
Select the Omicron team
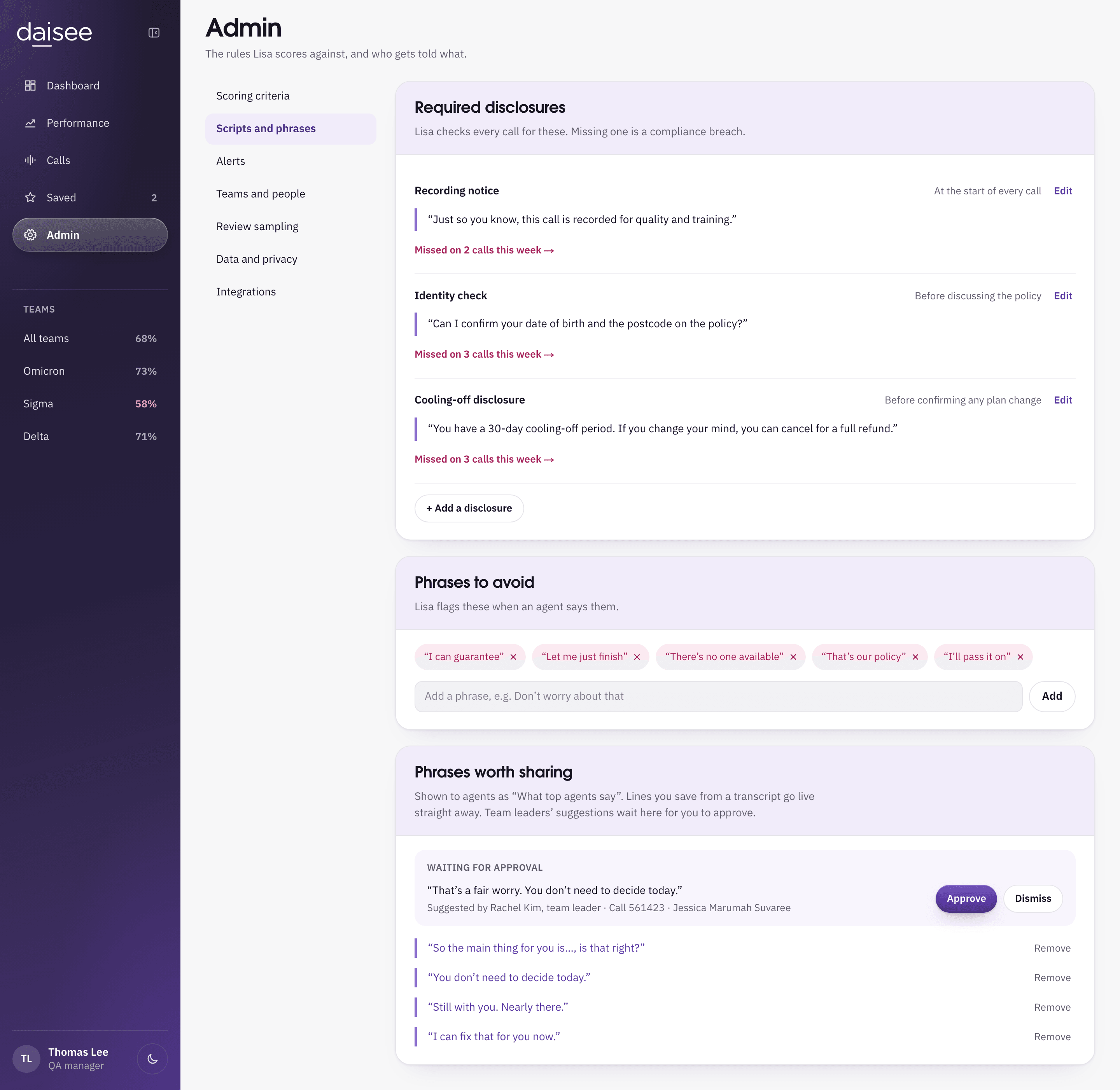click(x=90, y=371)
